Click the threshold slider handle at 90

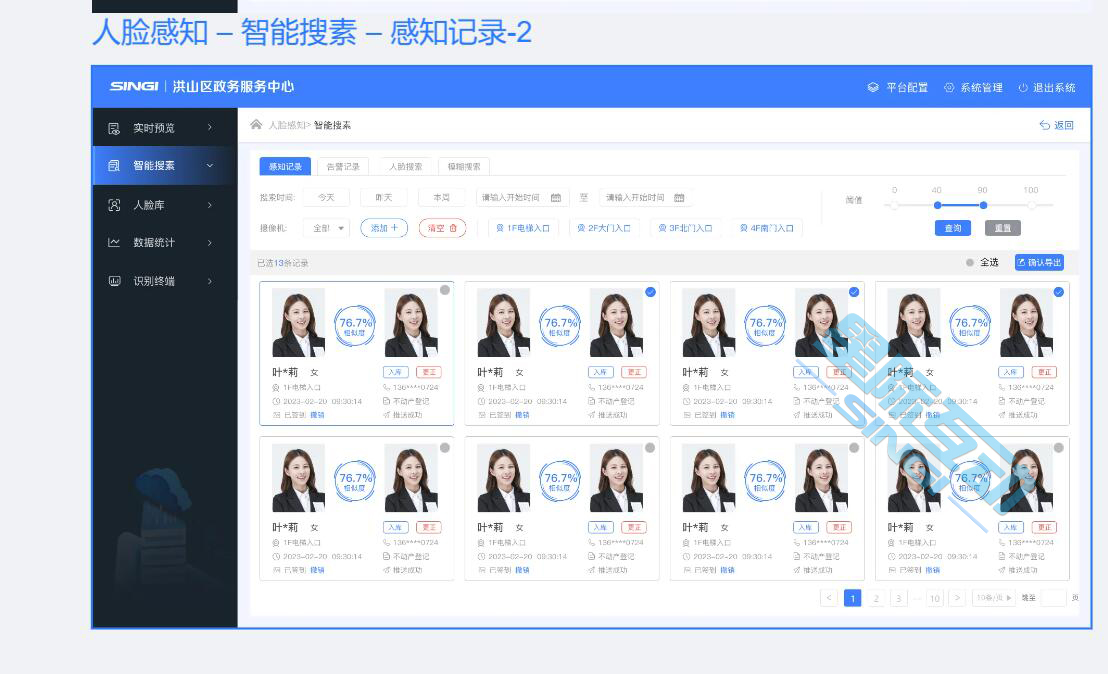[983, 205]
